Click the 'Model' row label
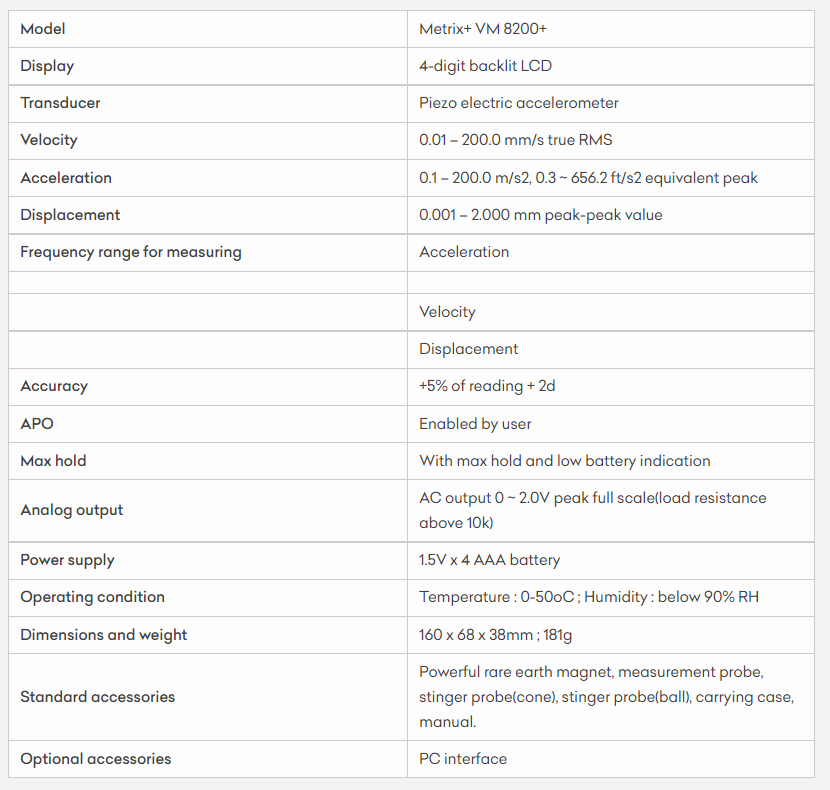The width and height of the screenshot is (830, 790). tap(43, 29)
